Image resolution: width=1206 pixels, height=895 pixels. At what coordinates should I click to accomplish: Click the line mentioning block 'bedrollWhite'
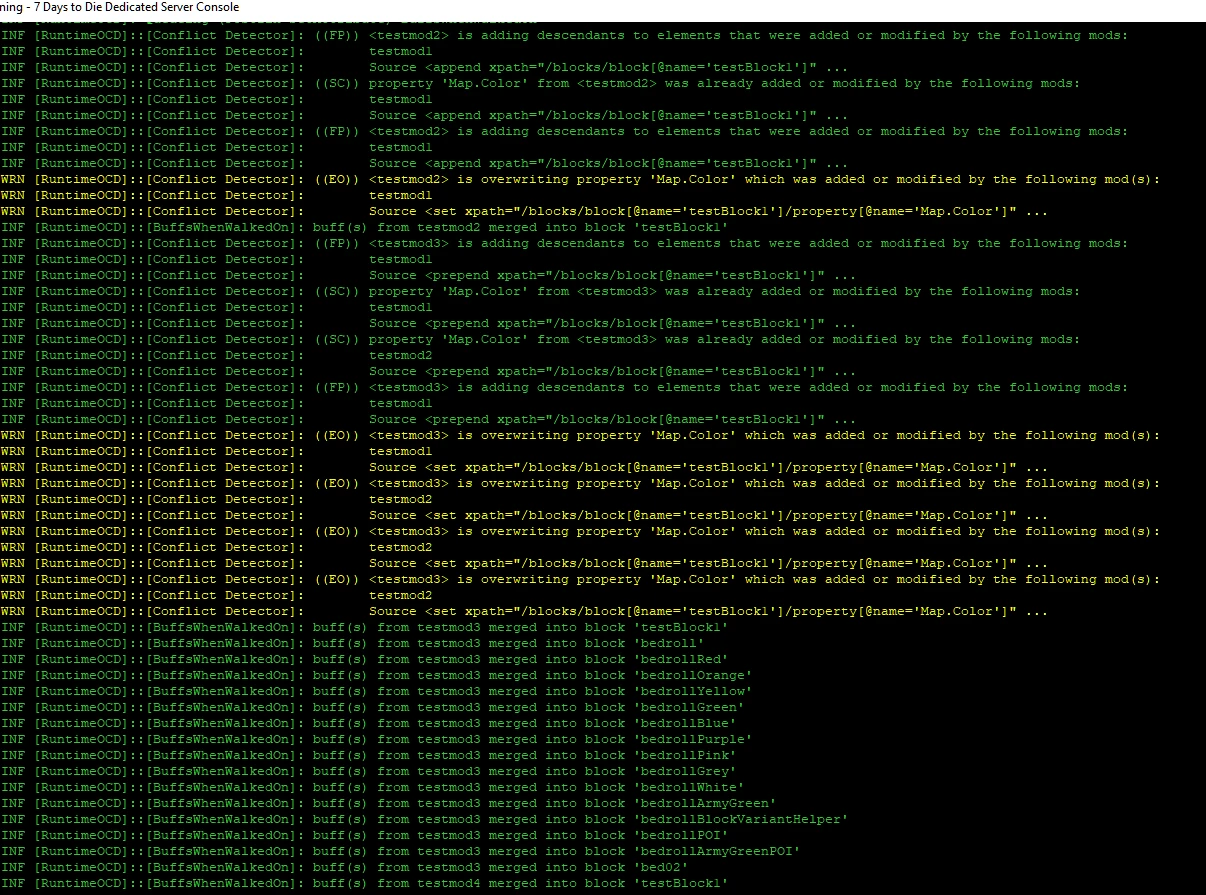pos(373,787)
